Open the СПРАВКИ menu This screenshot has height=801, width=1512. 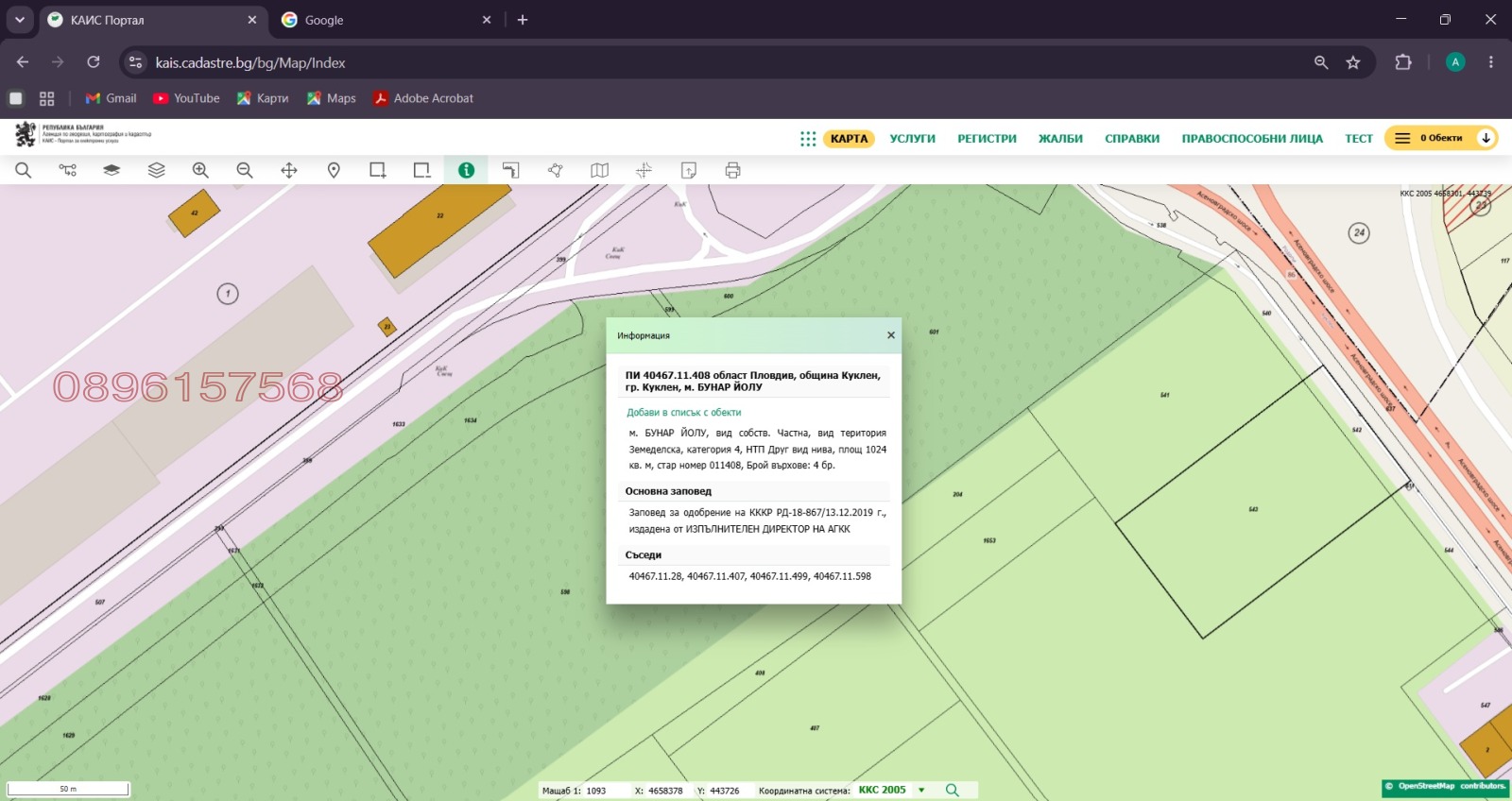pos(1132,139)
